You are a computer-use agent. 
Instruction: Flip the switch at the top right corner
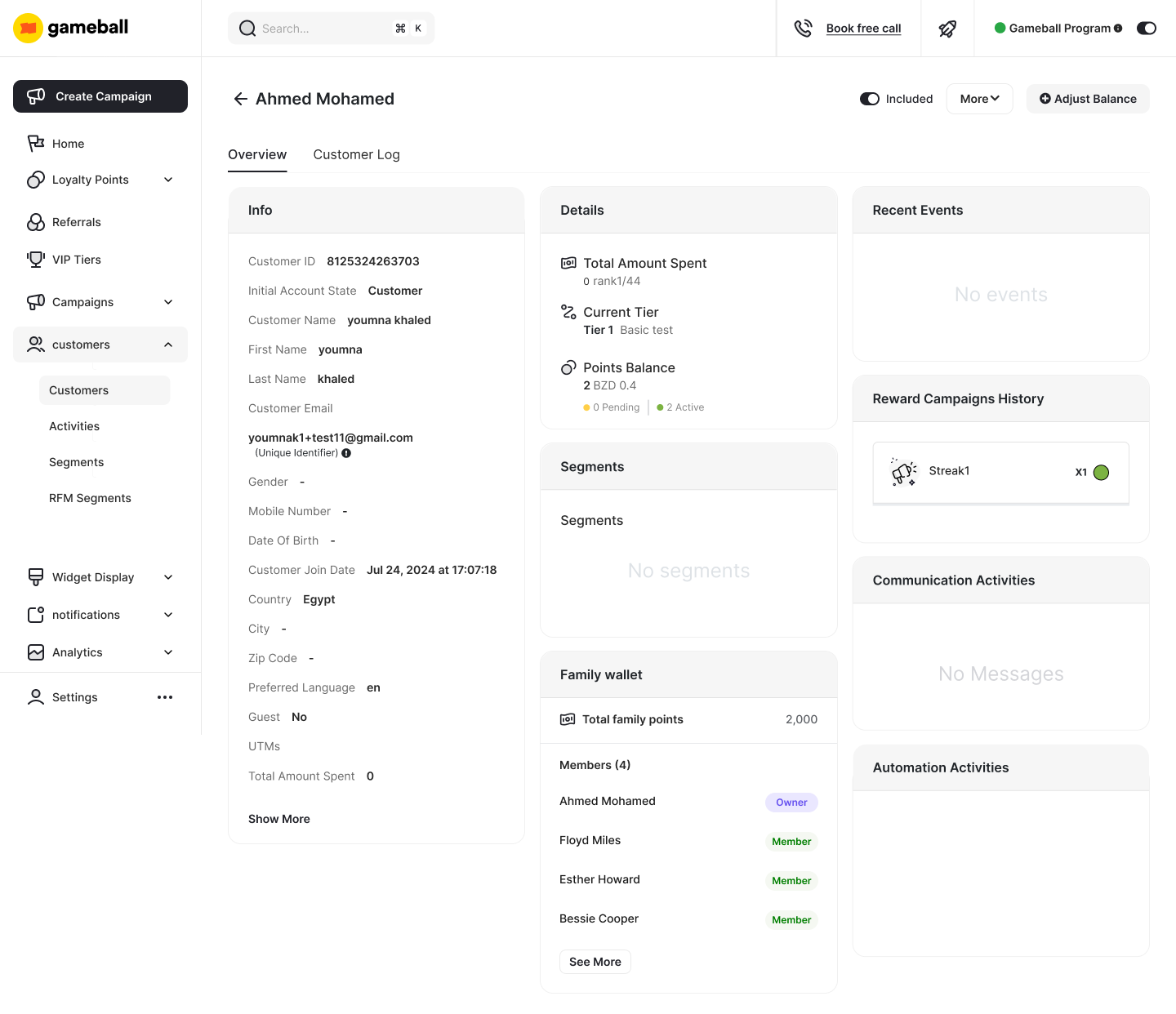tap(1147, 28)
